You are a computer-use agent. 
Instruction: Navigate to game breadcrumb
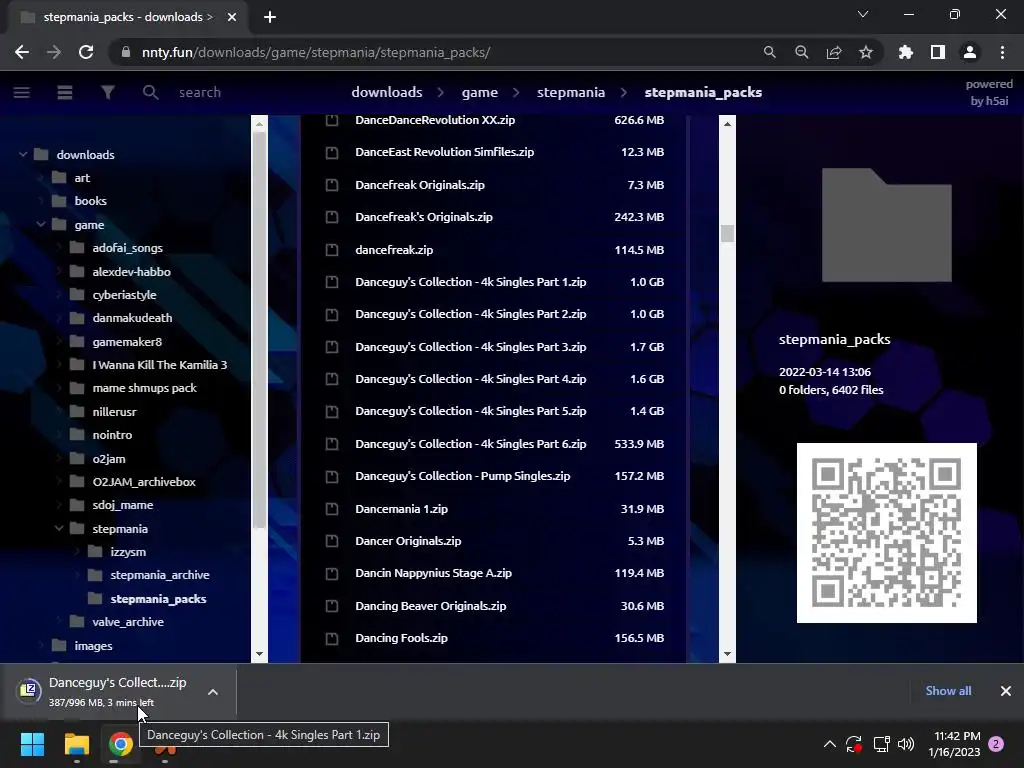[479, 92]
